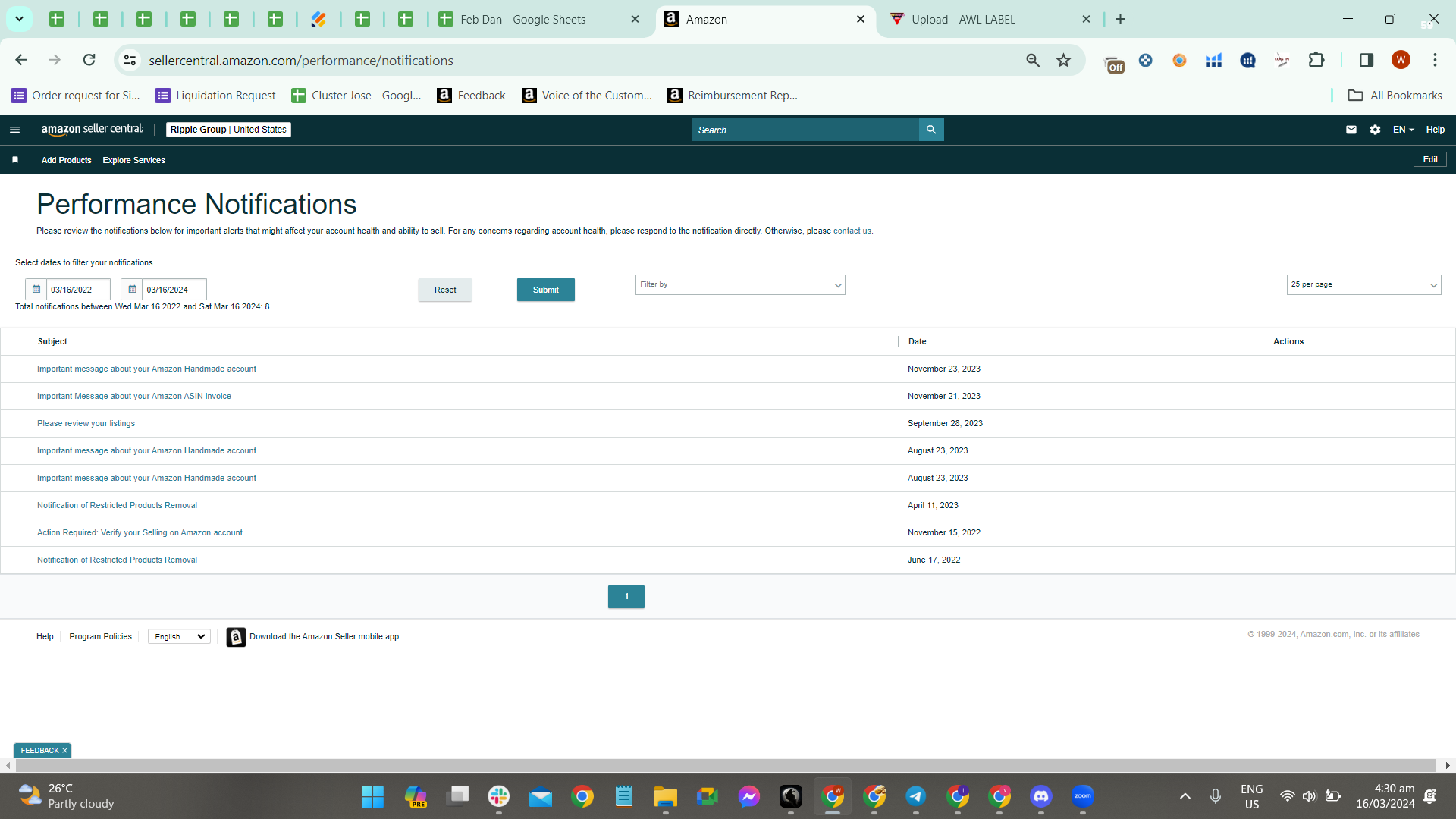
Task: Open the Ripple Group United States account switcher
Action: [x=228, y=130]
